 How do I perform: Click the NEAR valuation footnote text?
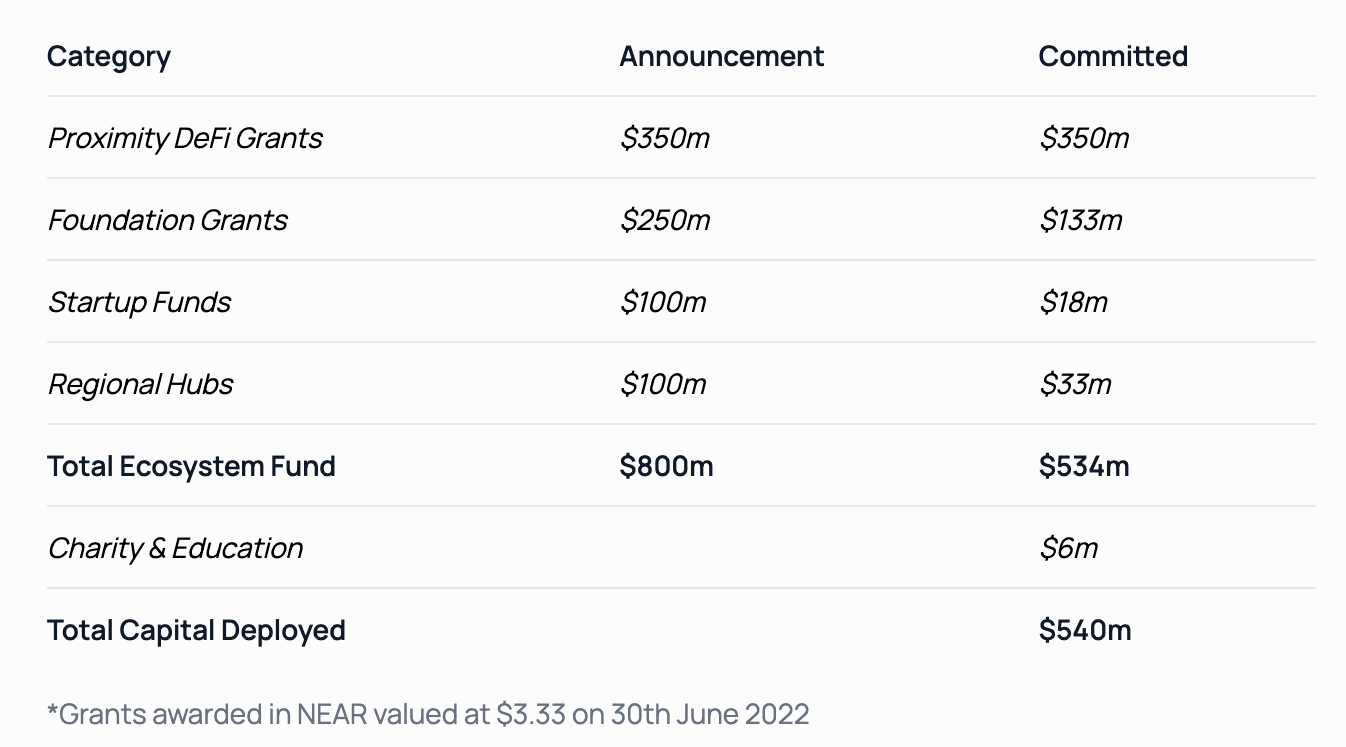pos(428,714)
